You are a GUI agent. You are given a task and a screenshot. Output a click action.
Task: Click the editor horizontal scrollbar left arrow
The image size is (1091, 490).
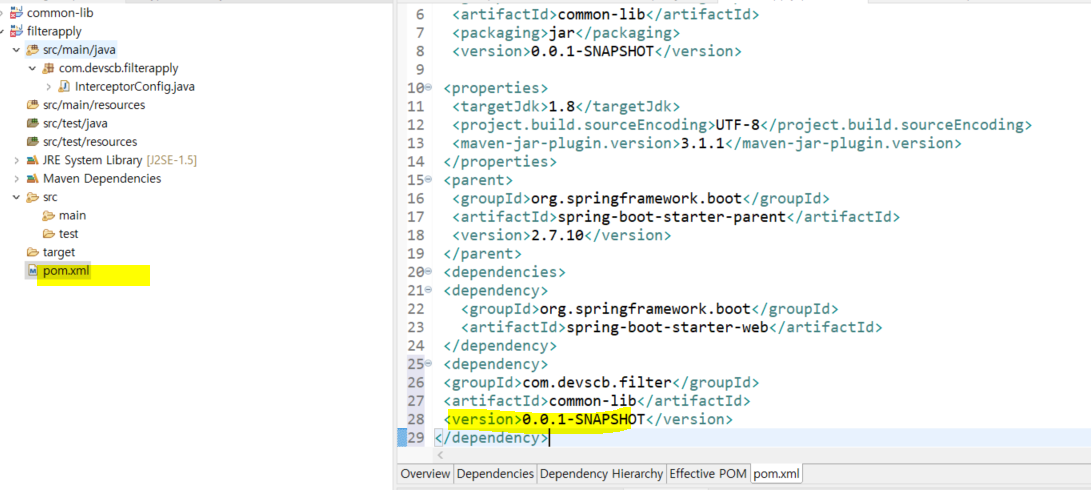(x=439, y=455)
